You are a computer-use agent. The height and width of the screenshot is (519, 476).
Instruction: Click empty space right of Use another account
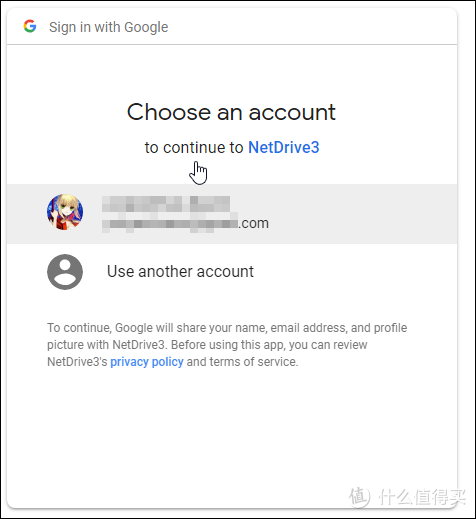click(x=353, y=272)
